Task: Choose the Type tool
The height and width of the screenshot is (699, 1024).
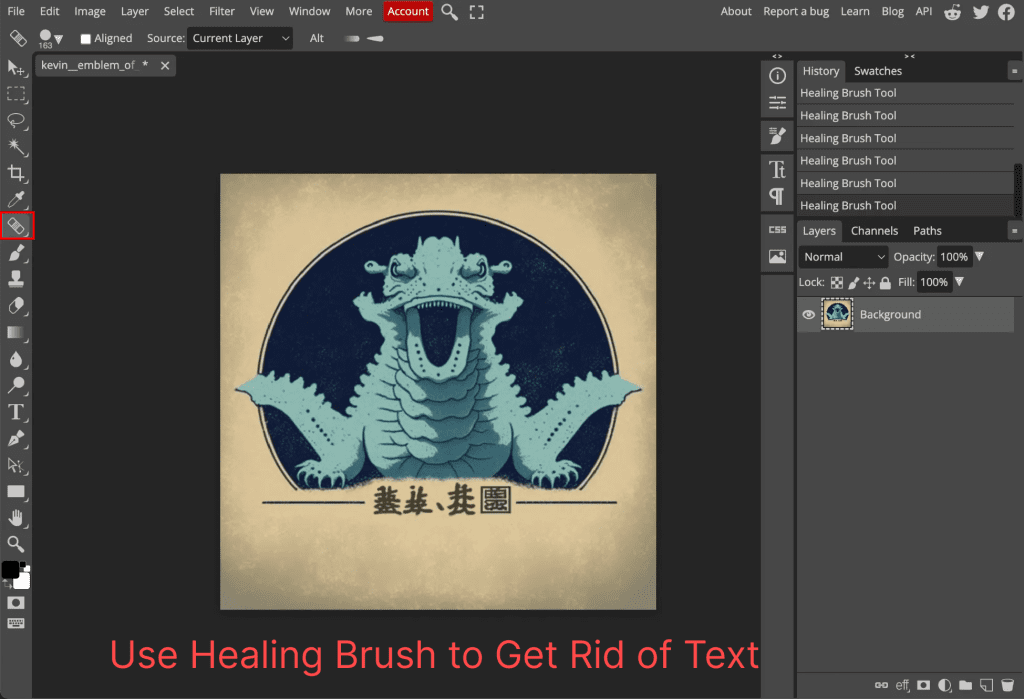Action: tap(16, 412)
